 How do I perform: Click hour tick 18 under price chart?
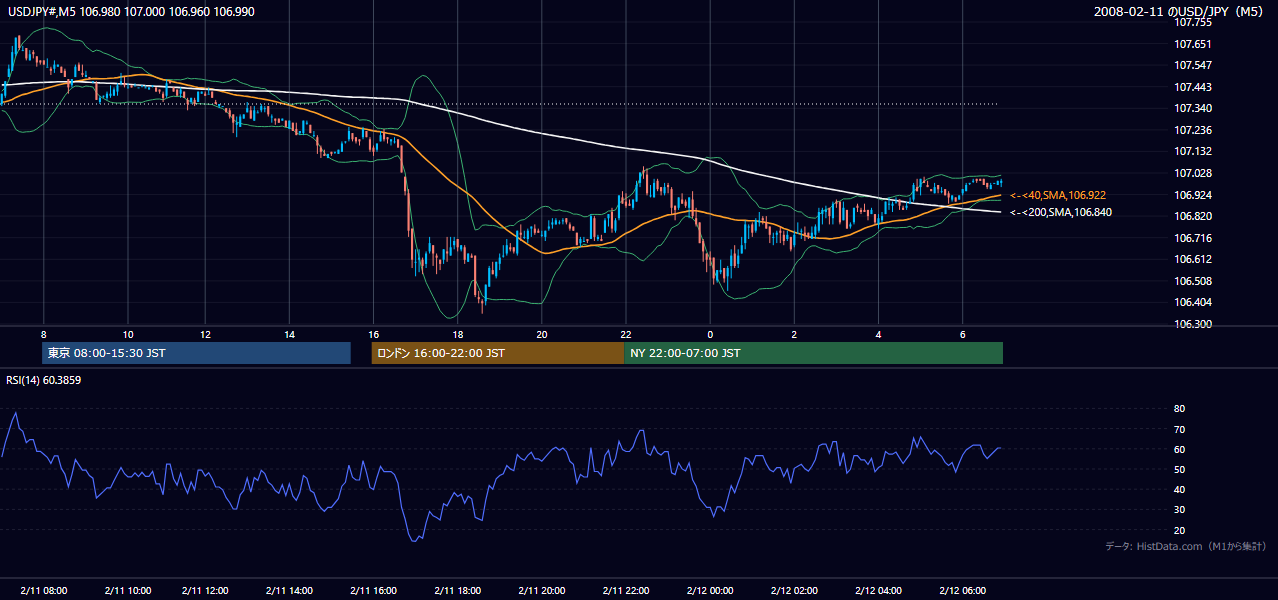point(458,334)
